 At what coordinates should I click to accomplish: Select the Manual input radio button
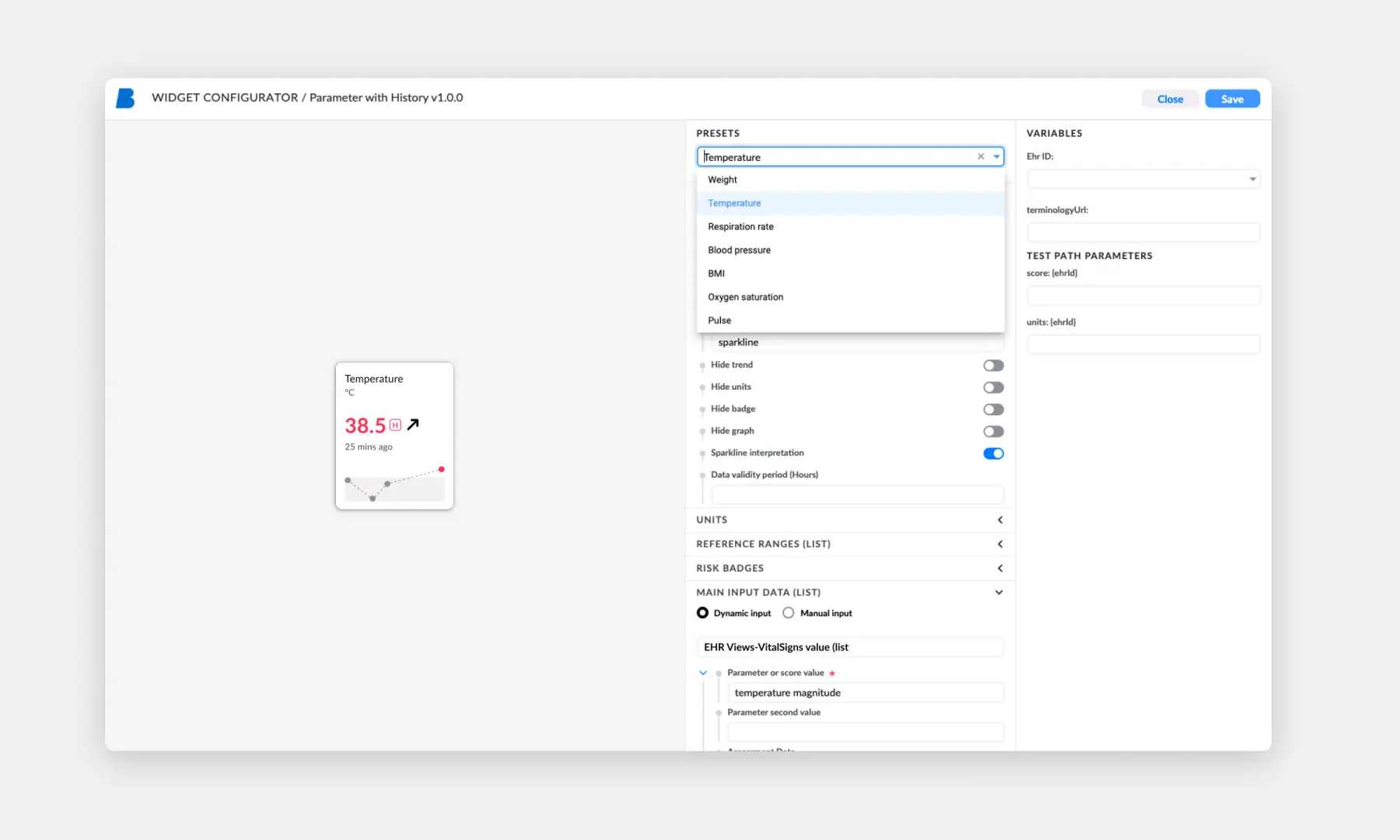(789, 613)
